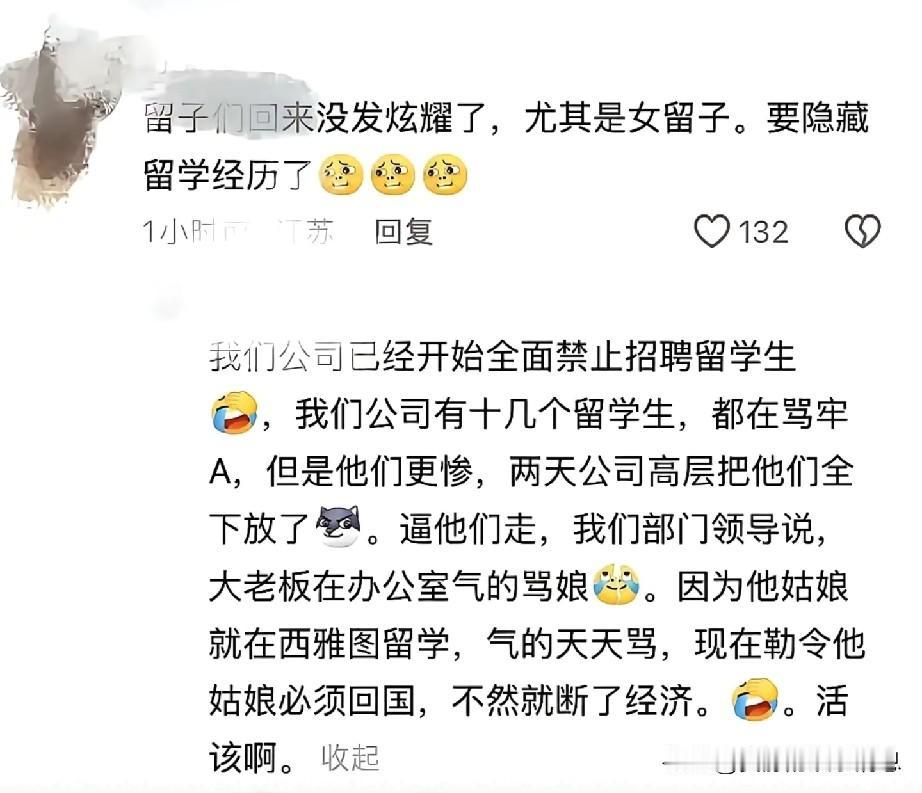Collapse the reply with 收起
The image size is (922, 793).
pyautogui.click(x=350, y=758)
